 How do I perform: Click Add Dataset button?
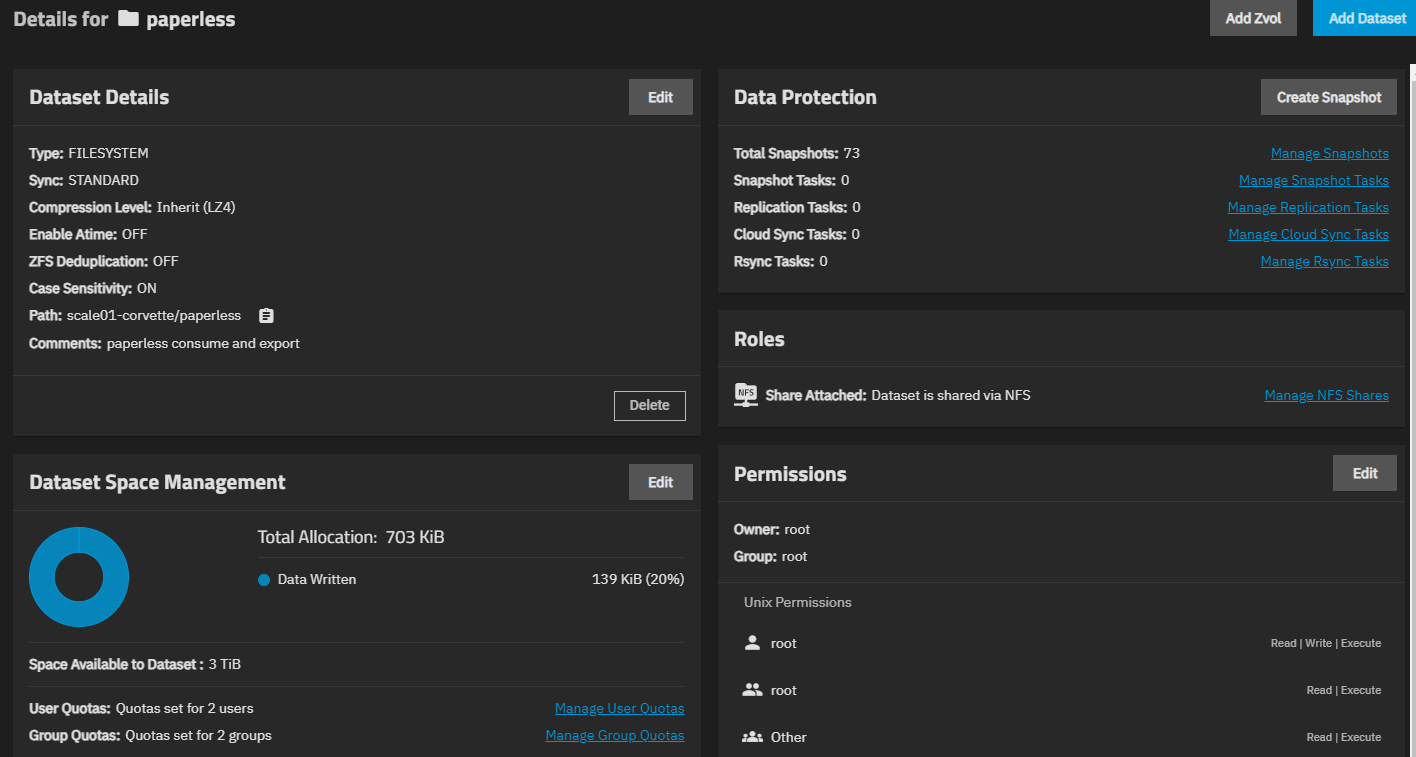pos(1366,18)
